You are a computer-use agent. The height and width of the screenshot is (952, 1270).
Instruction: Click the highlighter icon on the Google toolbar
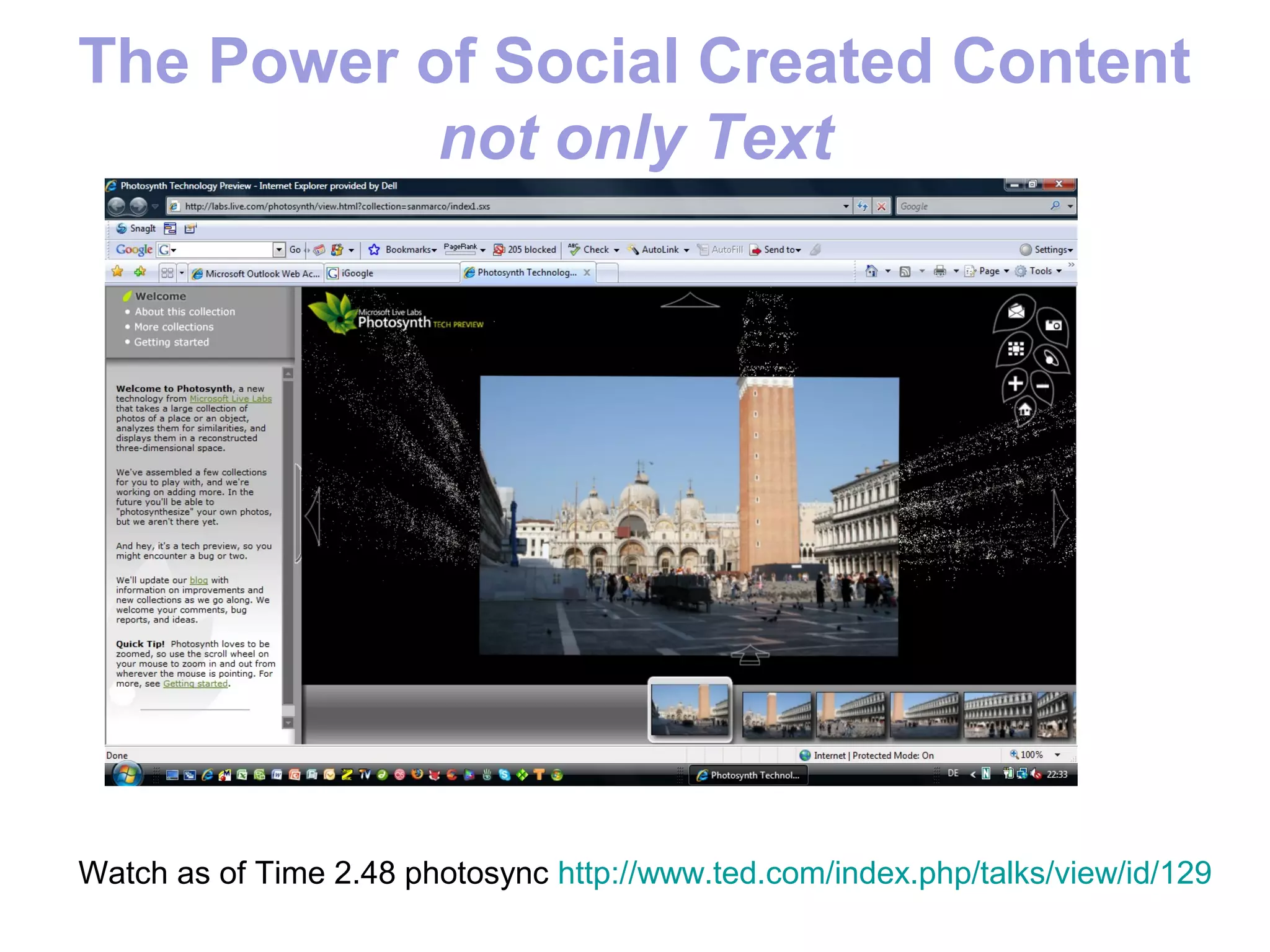click(x=816, y=250)
